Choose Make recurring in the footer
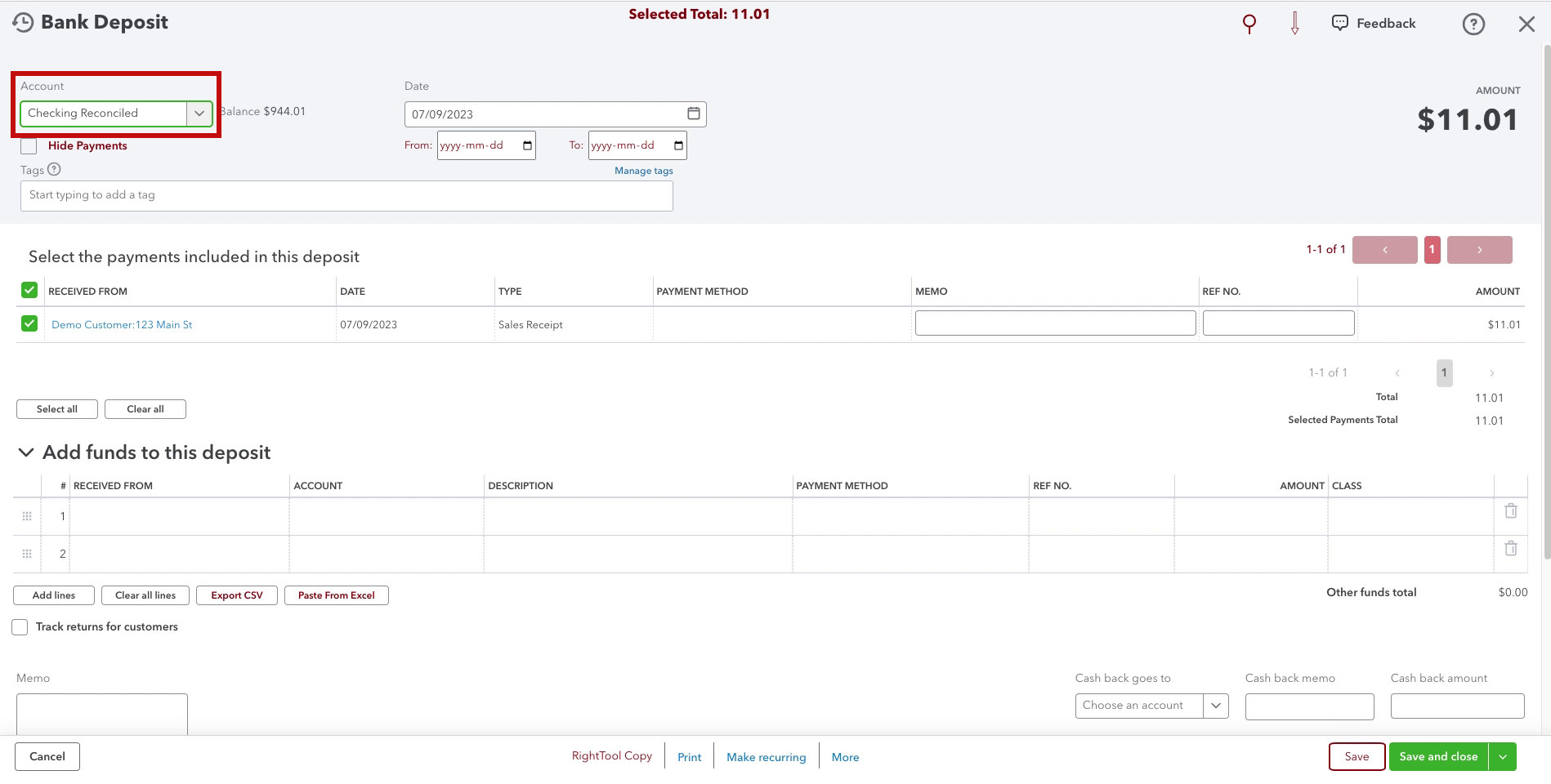The image size is (1551, 784). click(767, 758)
